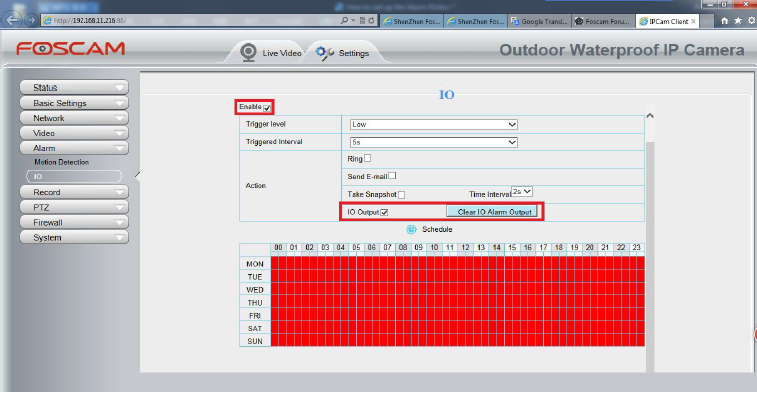Screen dimensions: 757x393
Task: Expand the Record section
Action: click(x=74, y=192)
